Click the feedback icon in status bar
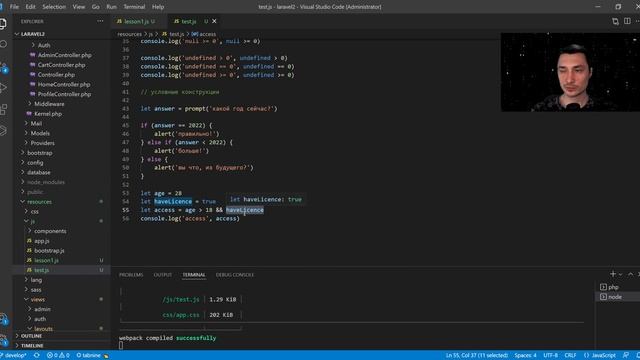 point(625,355)
